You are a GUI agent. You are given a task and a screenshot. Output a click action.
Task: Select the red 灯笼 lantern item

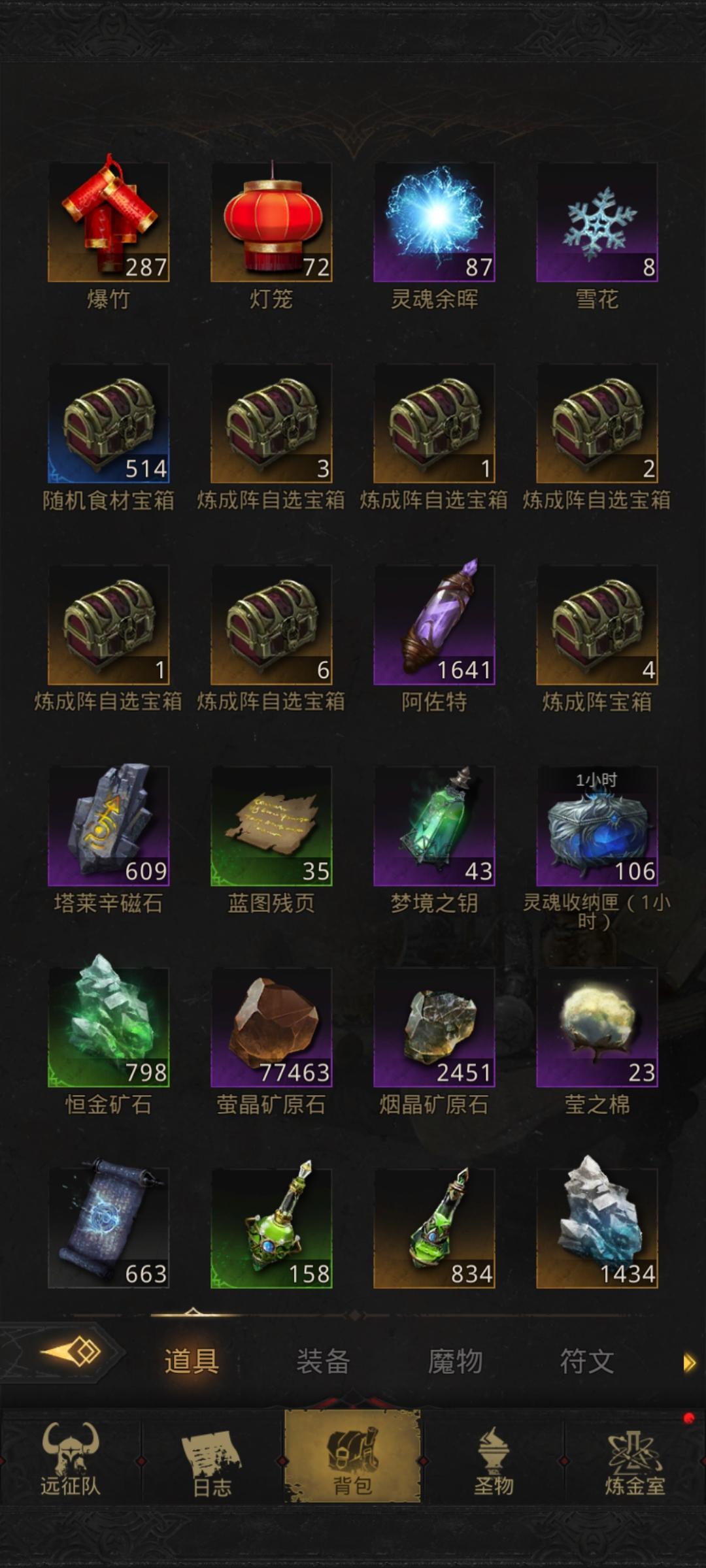[x=271, y=222]
